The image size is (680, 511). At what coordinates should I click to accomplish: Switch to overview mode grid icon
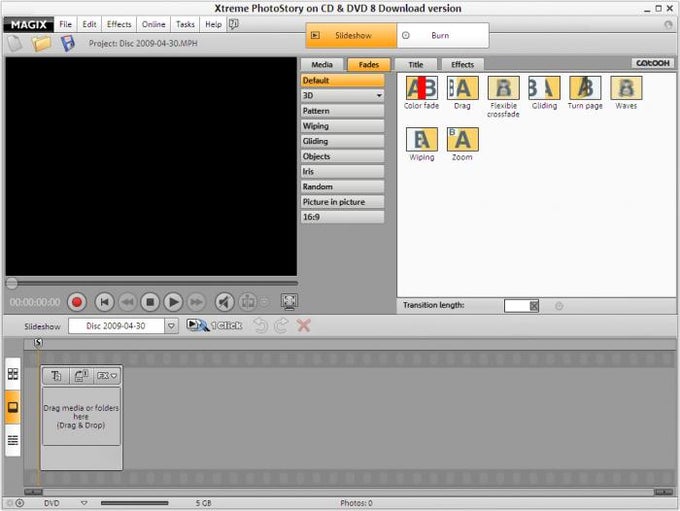13,374
